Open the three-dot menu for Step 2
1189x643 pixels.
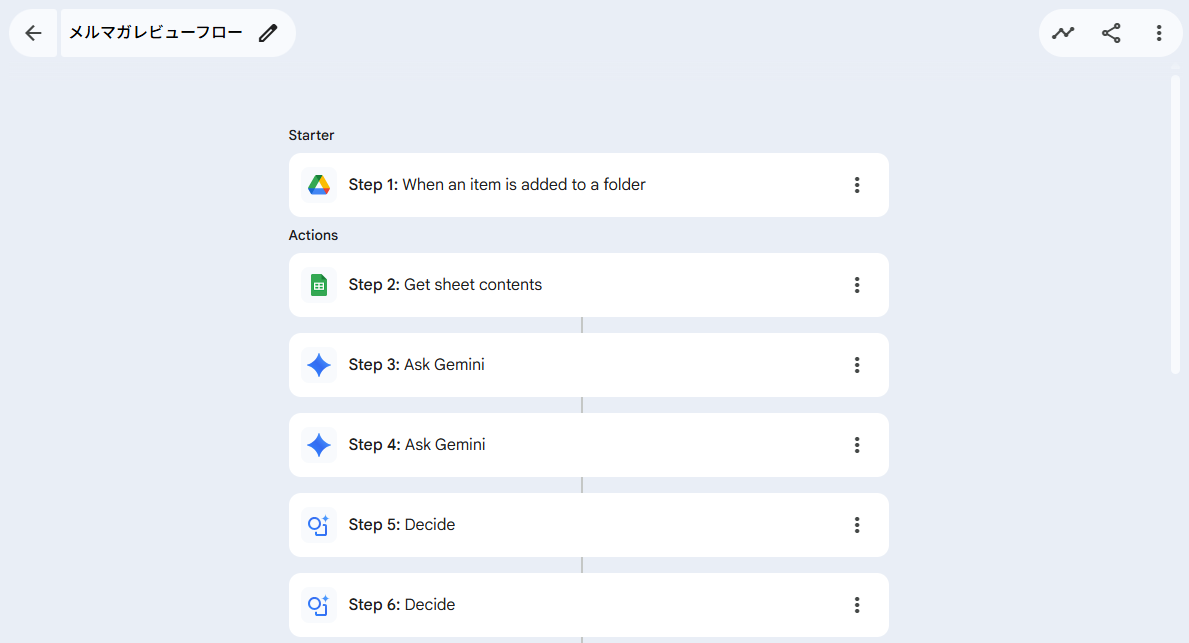[857, 285]
